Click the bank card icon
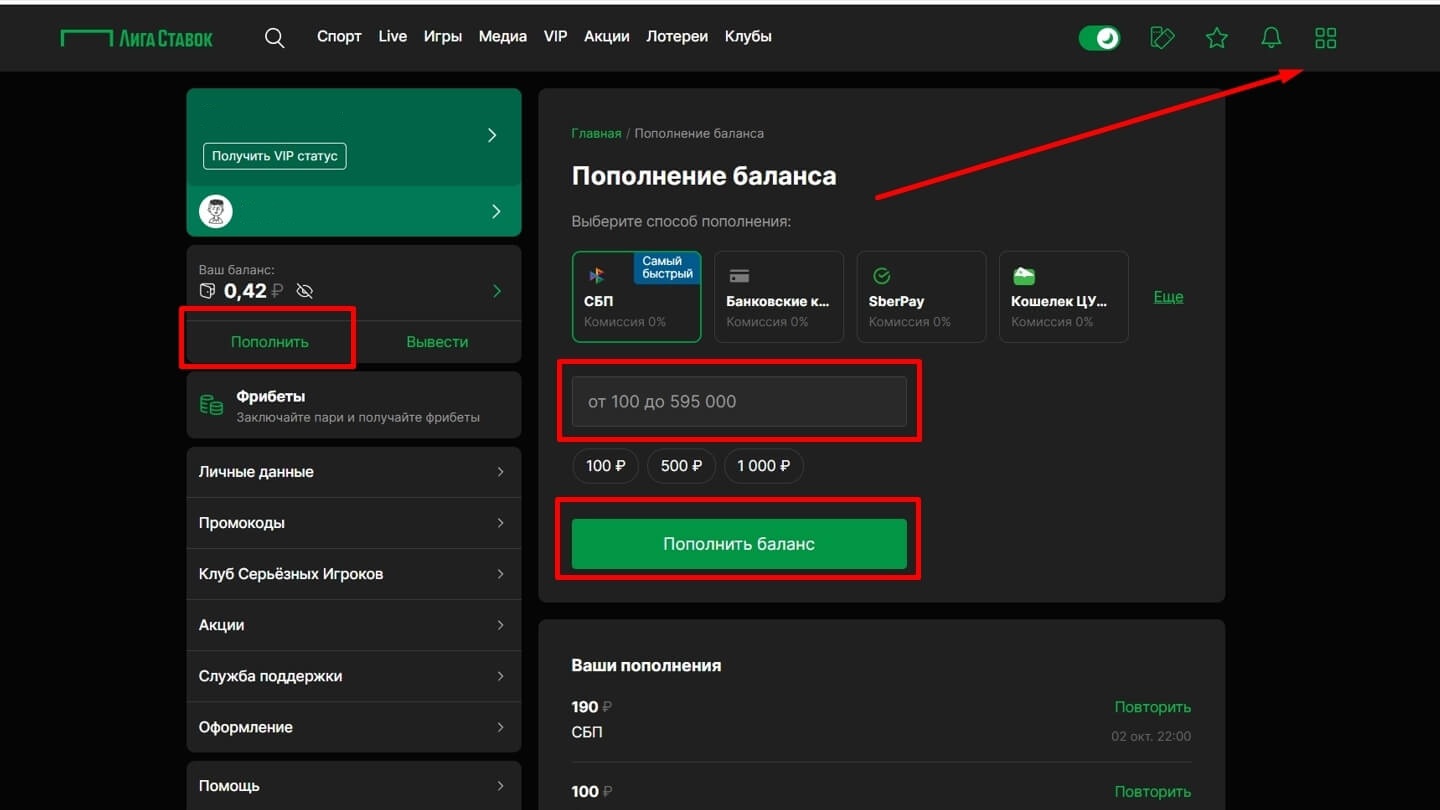The image size is (1440, 810). coord(739,276)
